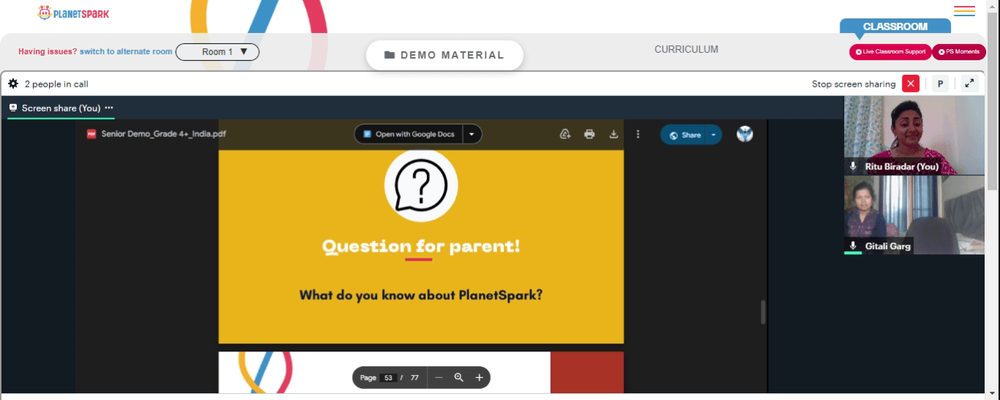Click the PlanetSpark logo
This screenshot has height=400, width=1000.
tap(73, 13)
